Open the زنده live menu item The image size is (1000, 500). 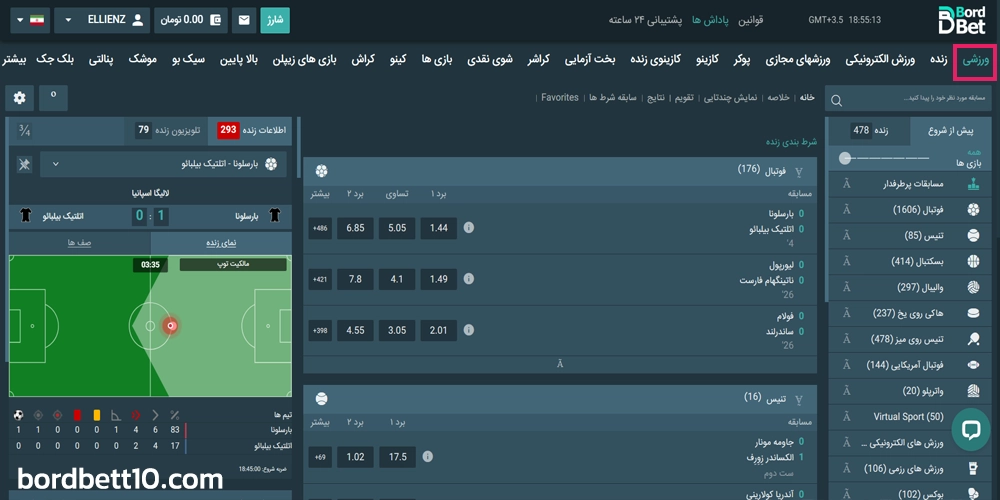(x=938, y=61)
